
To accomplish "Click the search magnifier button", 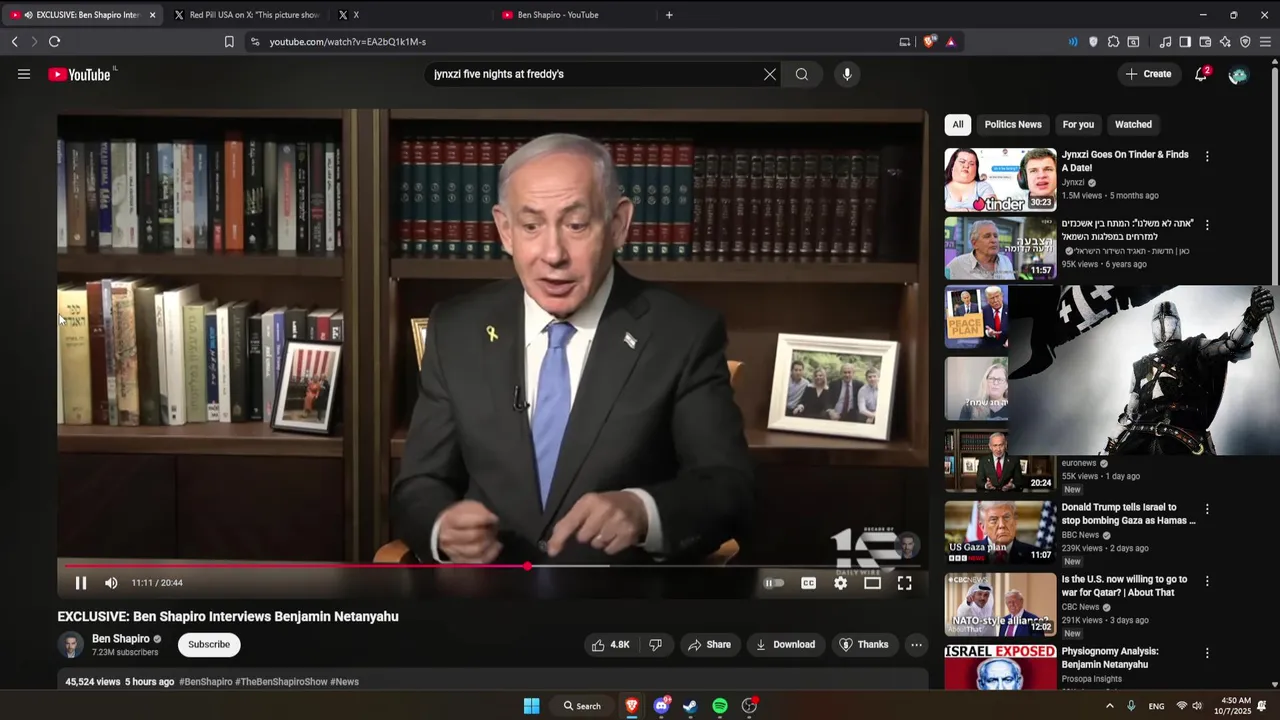I will click(x=802, y=74).
